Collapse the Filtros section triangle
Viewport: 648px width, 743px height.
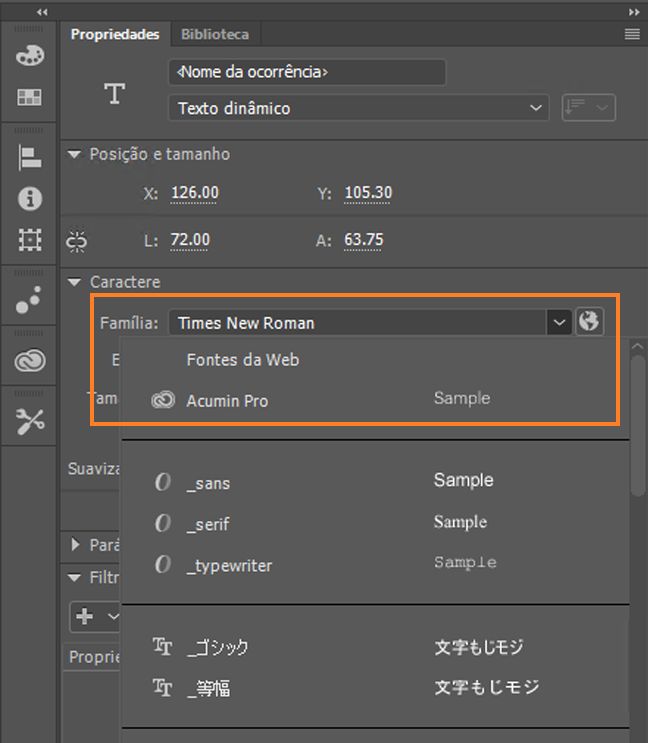[74, 577]
